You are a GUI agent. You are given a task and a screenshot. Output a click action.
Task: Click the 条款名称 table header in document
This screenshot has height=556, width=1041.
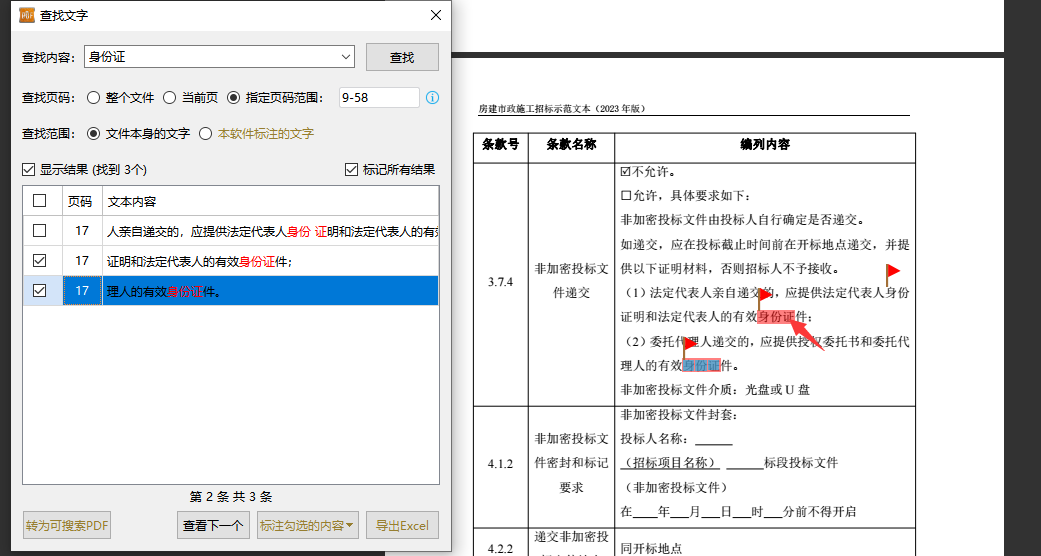tap(571, 145)
